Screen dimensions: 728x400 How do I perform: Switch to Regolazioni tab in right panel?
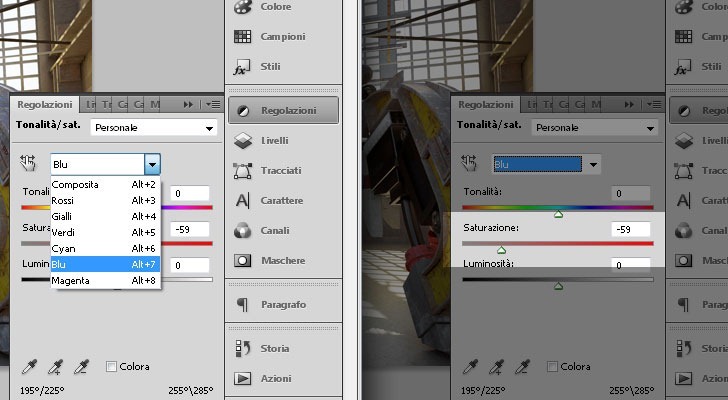click(x=486, y=105)
